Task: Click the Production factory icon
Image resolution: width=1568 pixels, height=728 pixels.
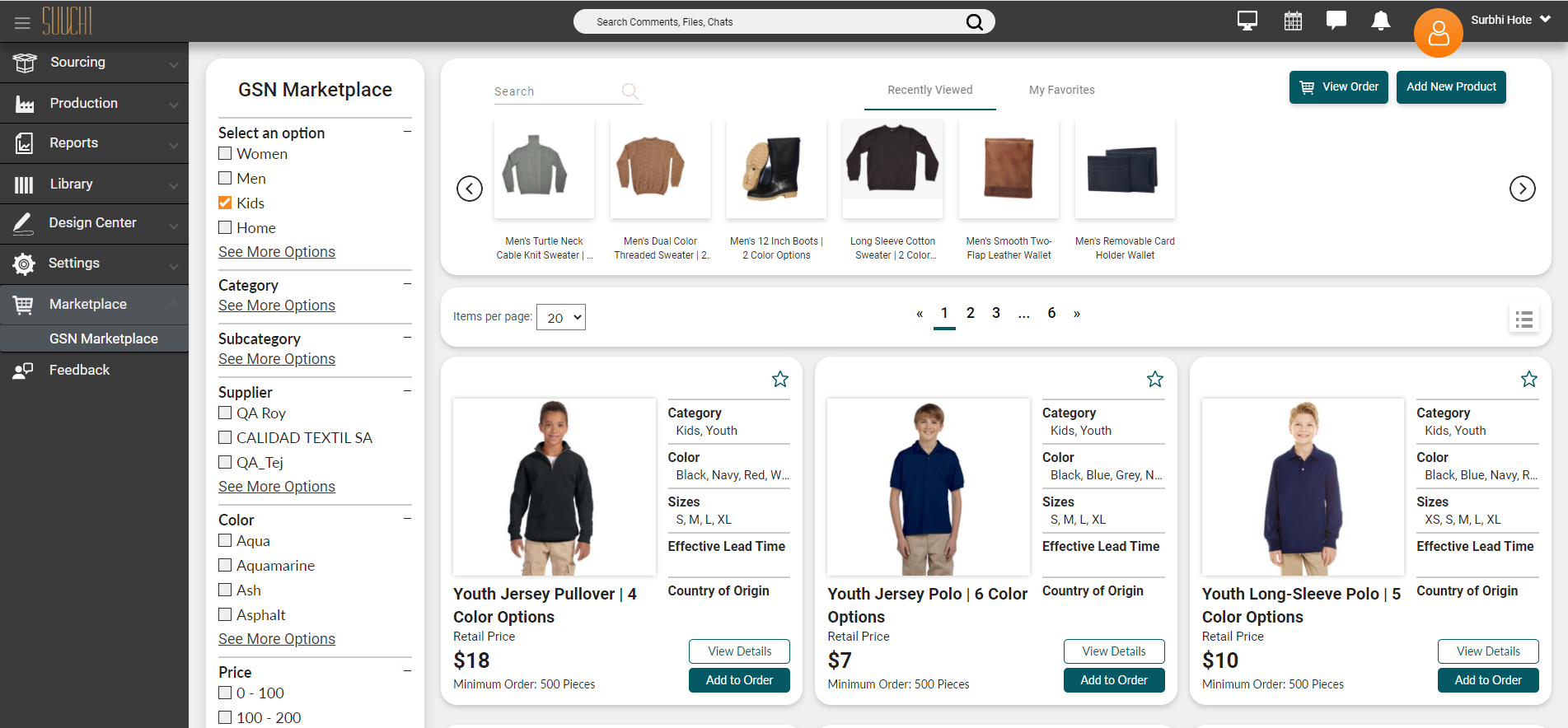Action: point(25,104)
